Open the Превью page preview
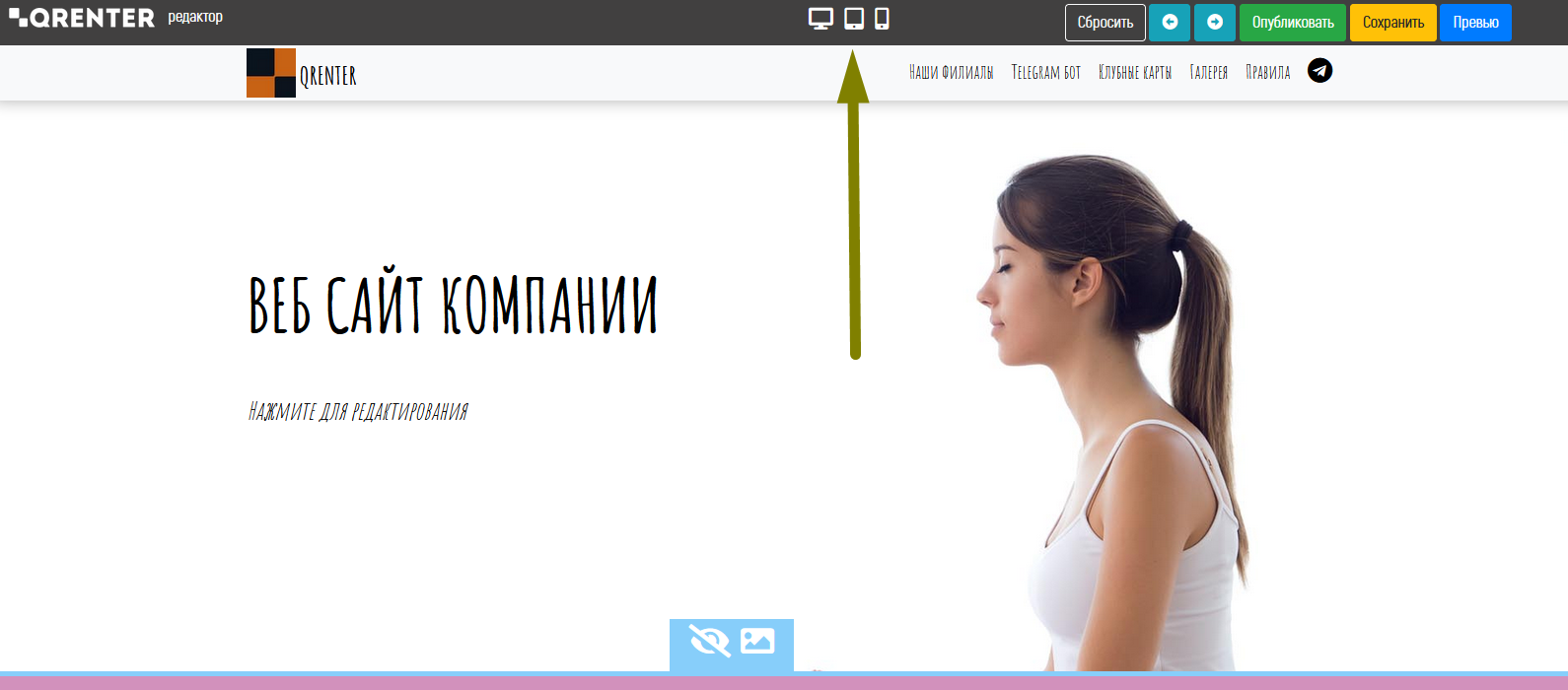Image resolution: width=1568 pixels, height=690 pixels. 1475,23
